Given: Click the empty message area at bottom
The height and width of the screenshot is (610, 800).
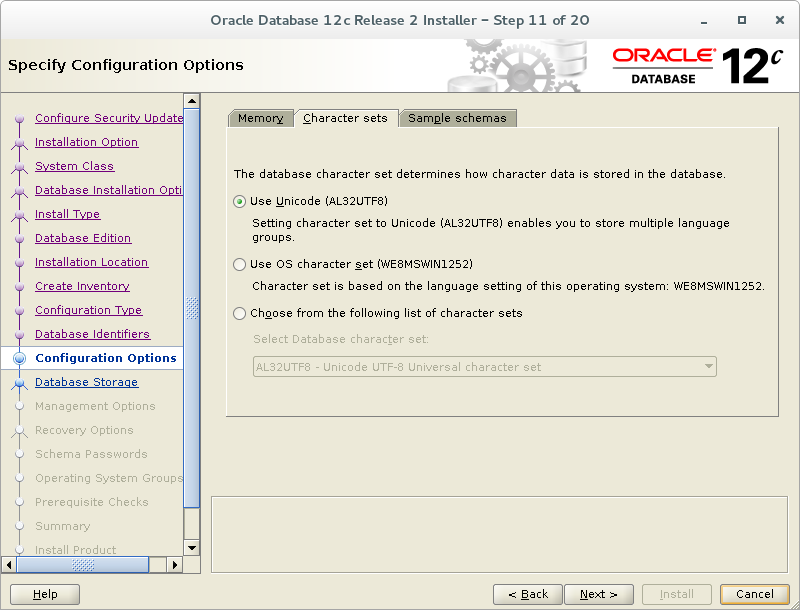Looking at the screenshot, I should tap(499, 534).
